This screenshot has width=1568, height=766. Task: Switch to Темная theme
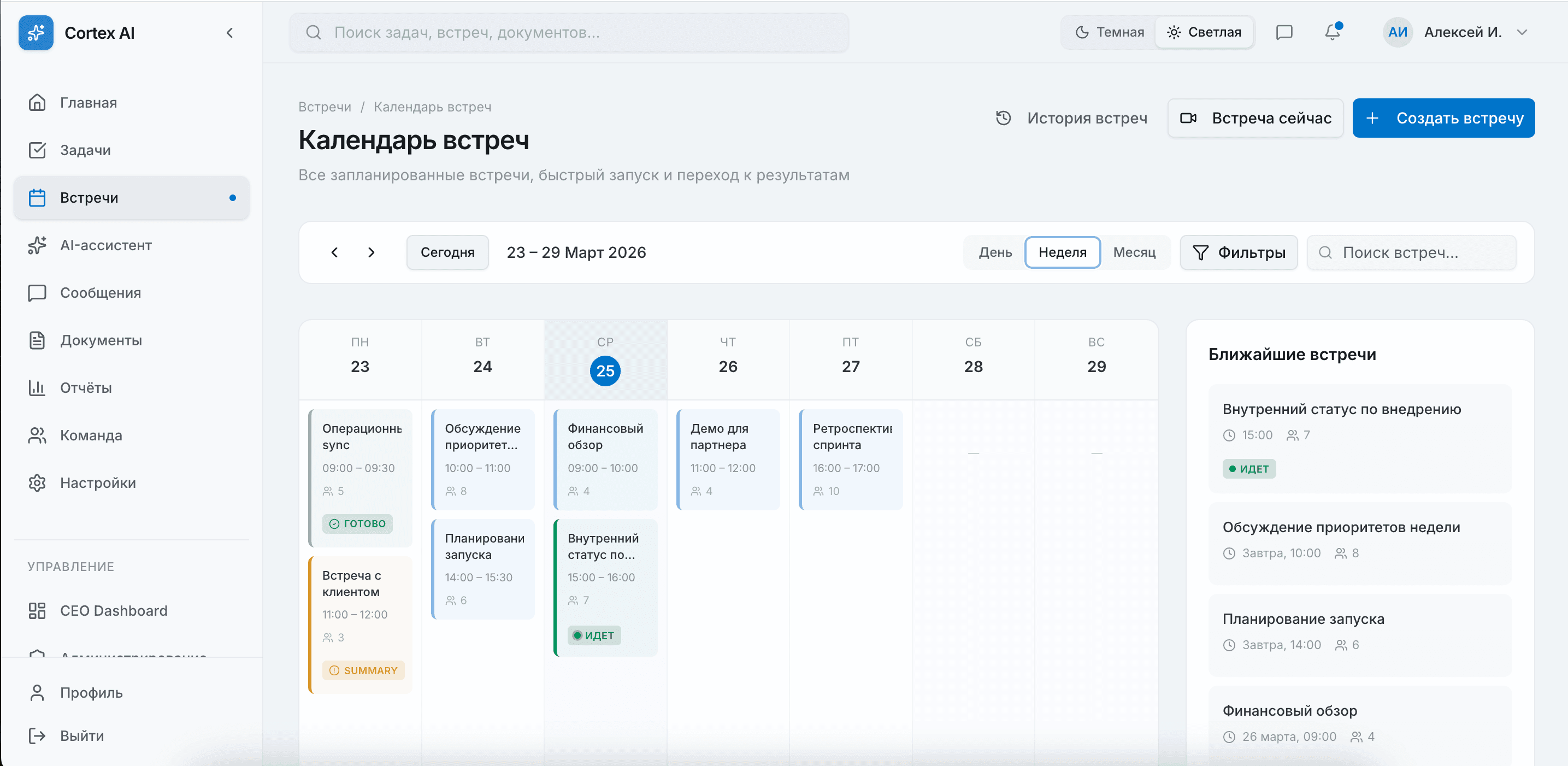(1109, 32)
